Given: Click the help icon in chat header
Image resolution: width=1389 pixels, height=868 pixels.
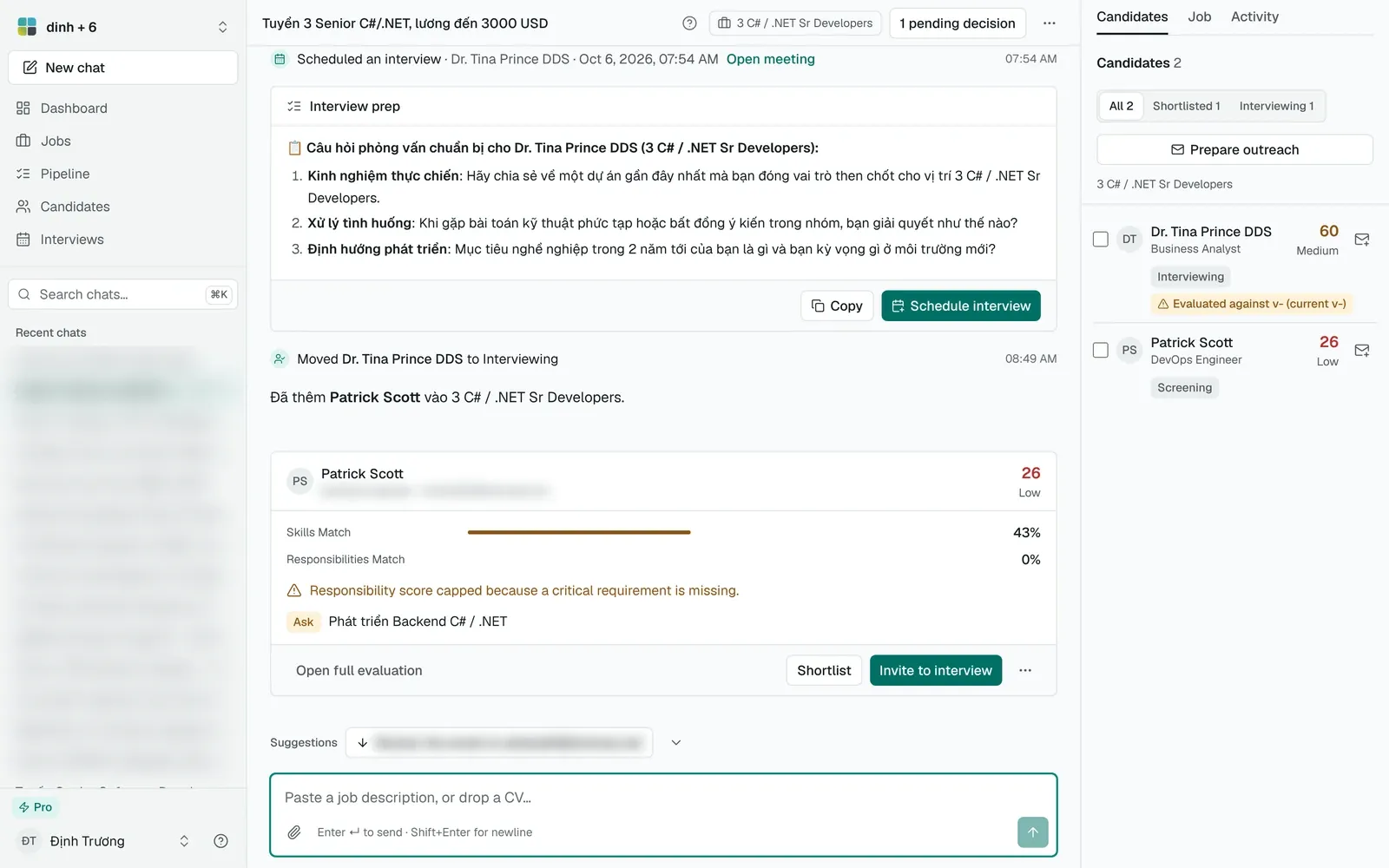Looking at the screenshot, I should (x=689, y=23).
